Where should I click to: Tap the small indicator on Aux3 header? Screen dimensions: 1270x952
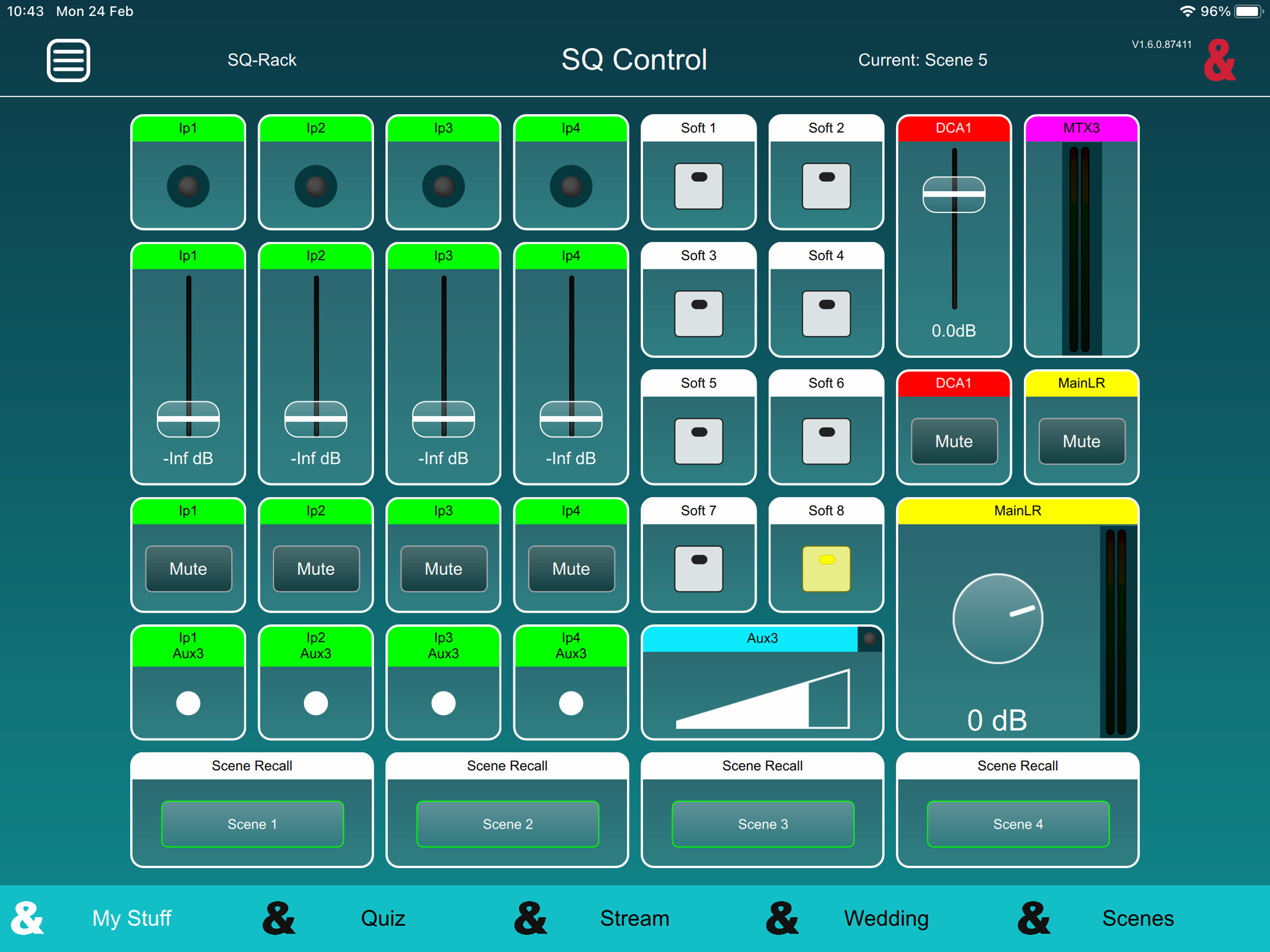click(x=870, y=639)
